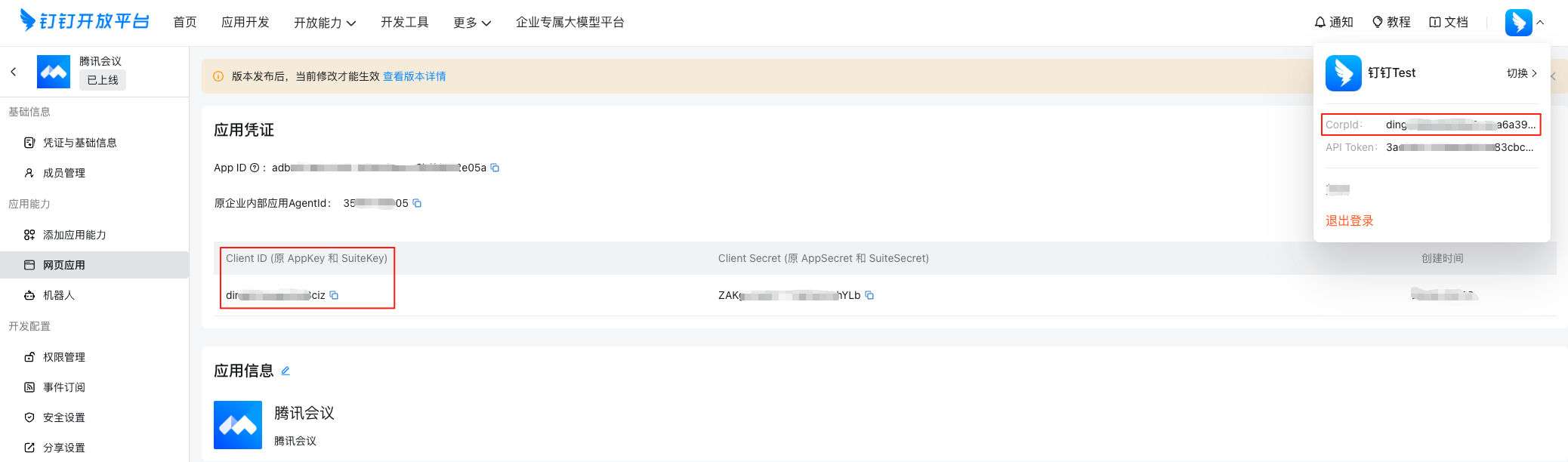Click the 凭证与基础信息 document icon
The image size is (1568, 462).
[29, 143]
